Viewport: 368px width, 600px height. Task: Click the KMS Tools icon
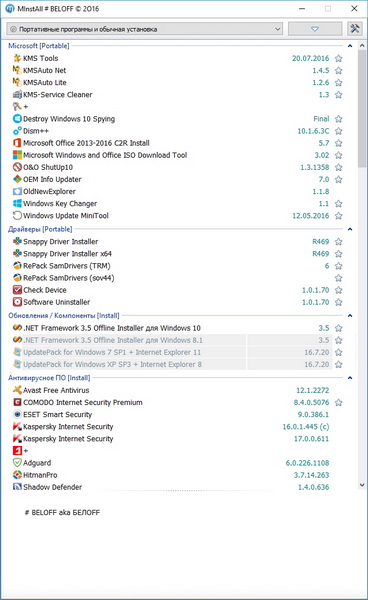[17, 58]
